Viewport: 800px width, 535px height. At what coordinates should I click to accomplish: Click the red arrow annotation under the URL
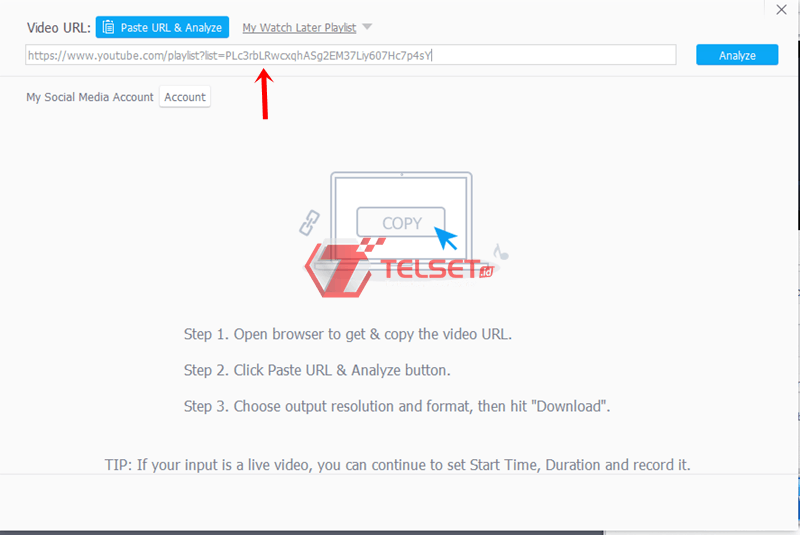pos(264,93)
